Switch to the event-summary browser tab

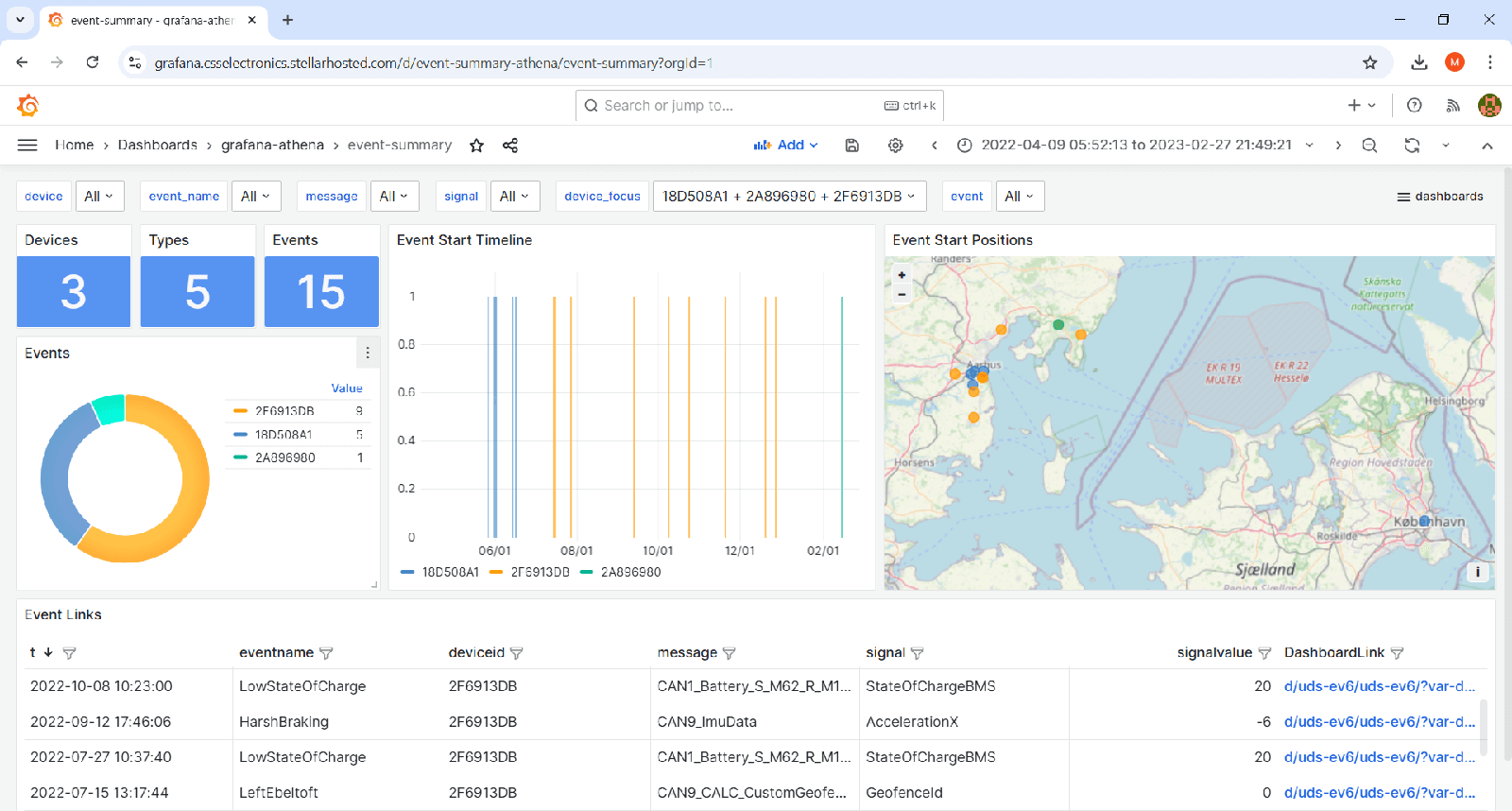point(153,20)
